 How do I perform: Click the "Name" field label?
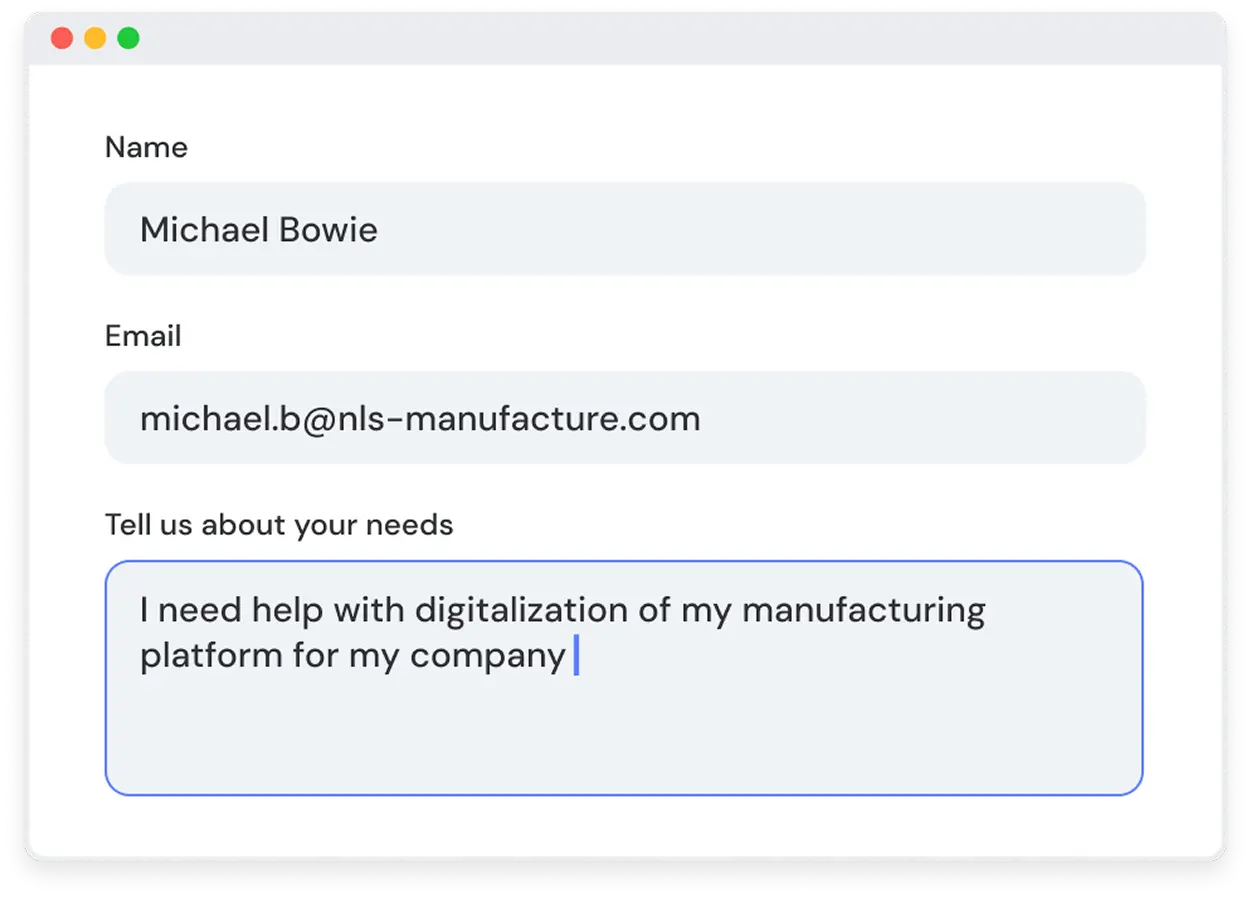[146, 148]
